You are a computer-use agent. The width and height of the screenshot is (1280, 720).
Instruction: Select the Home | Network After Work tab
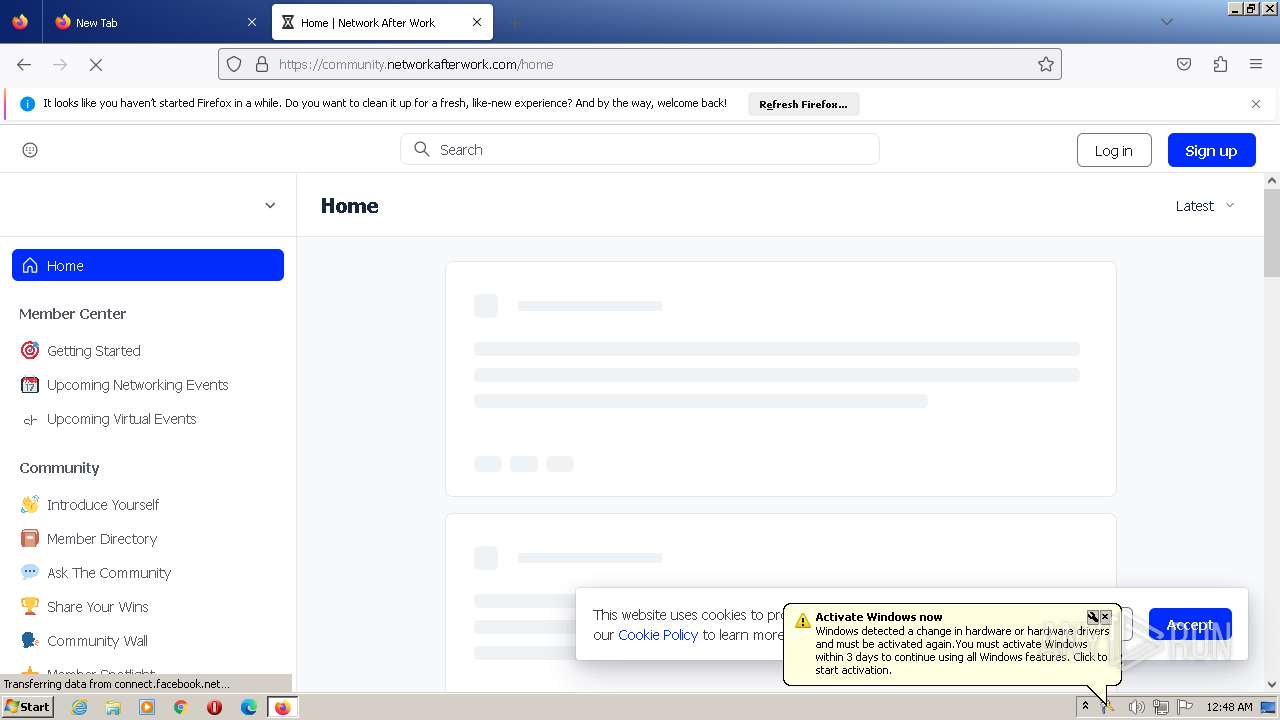tap(383, 22)
